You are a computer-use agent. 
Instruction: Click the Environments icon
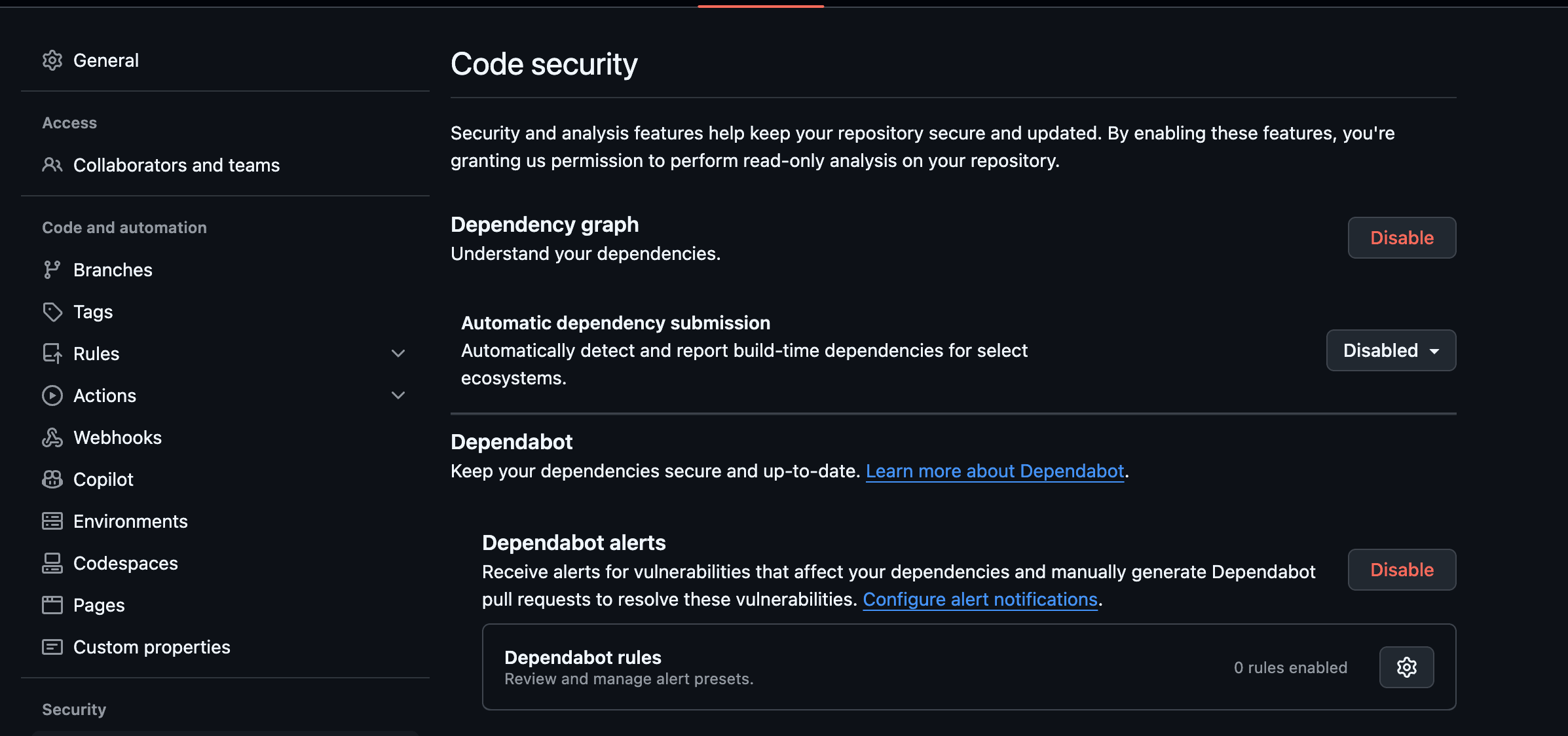pos(52,521)
